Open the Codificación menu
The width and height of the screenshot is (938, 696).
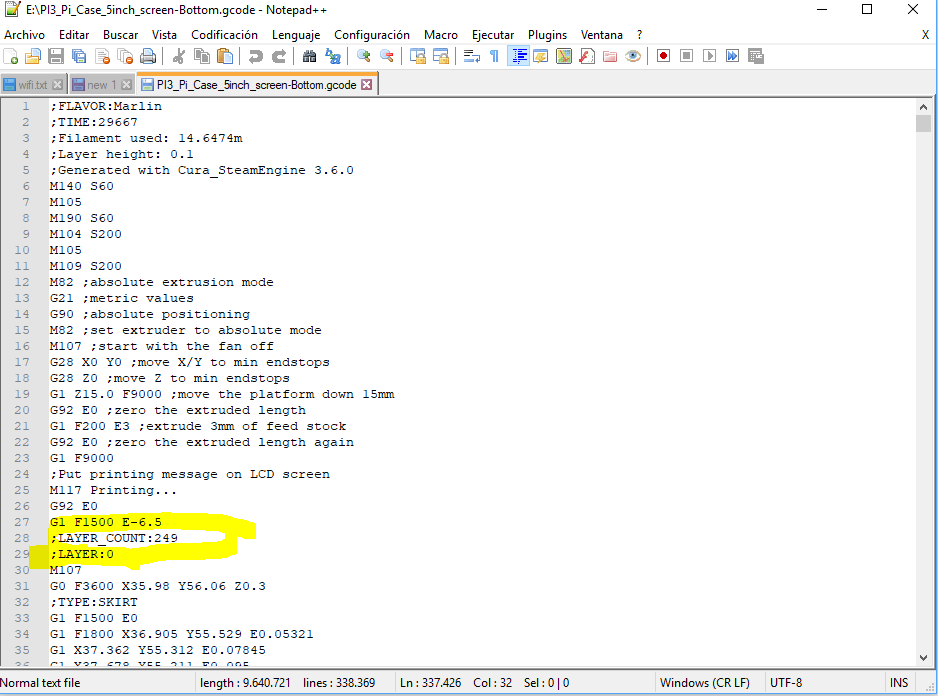(x=224, y=34)
